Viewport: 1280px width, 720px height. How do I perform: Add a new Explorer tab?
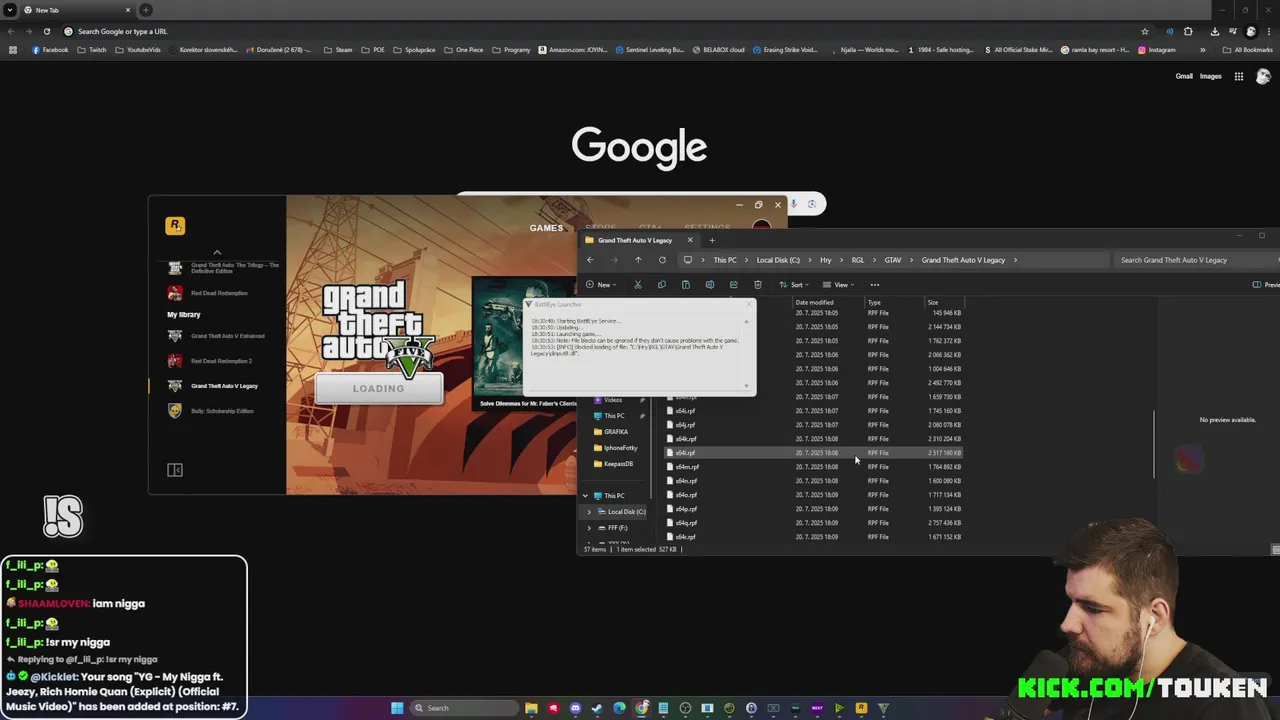pyautogui.click(x=712, y=240)
